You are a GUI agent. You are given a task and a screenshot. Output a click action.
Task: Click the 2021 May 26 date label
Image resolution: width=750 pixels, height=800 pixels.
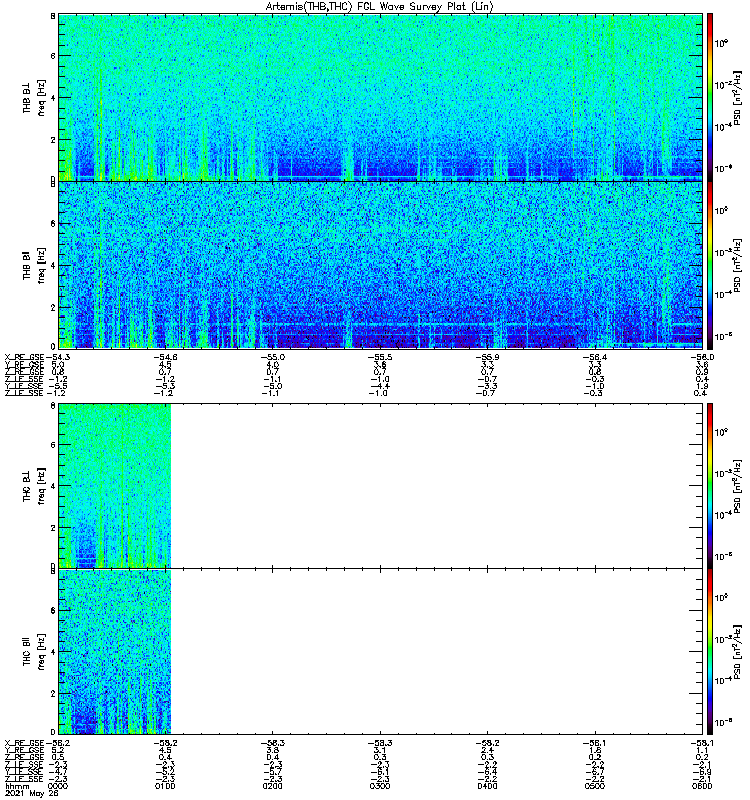click(x=32, y=794)
